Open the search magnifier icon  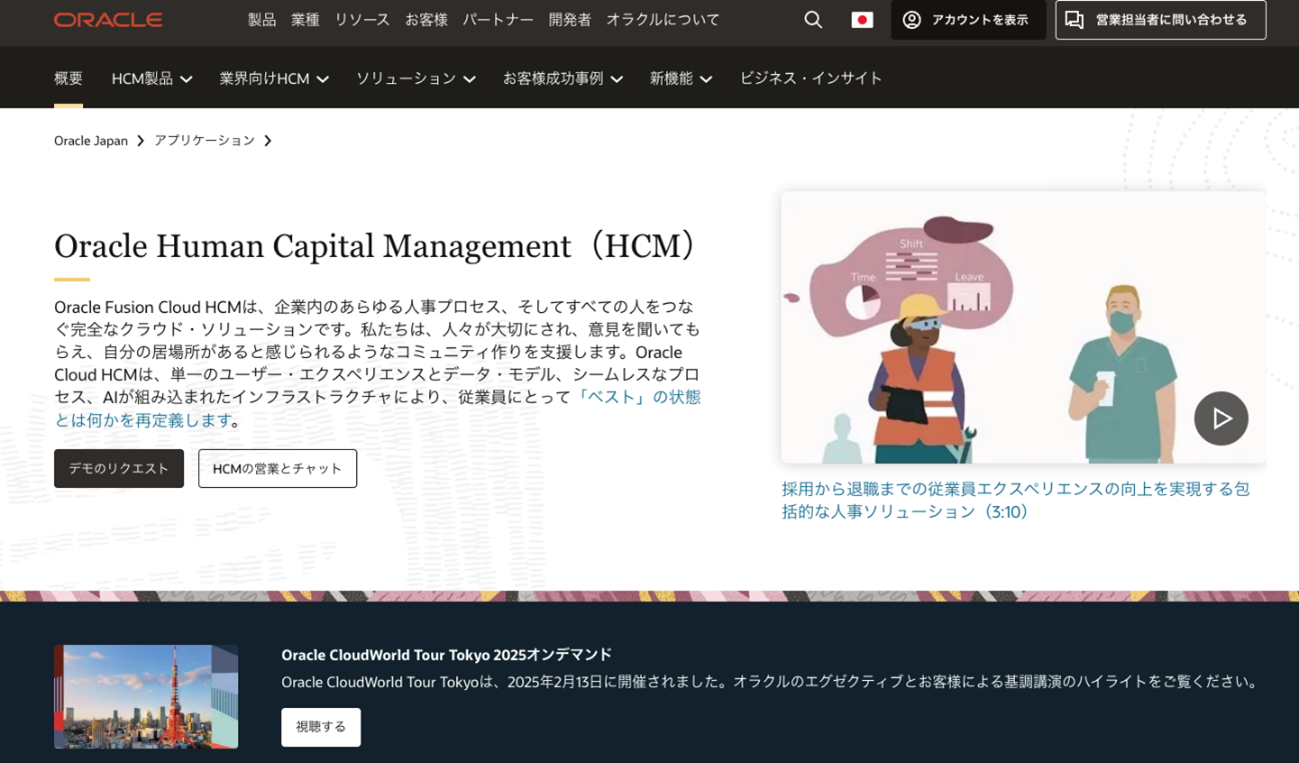pos(813,20)
